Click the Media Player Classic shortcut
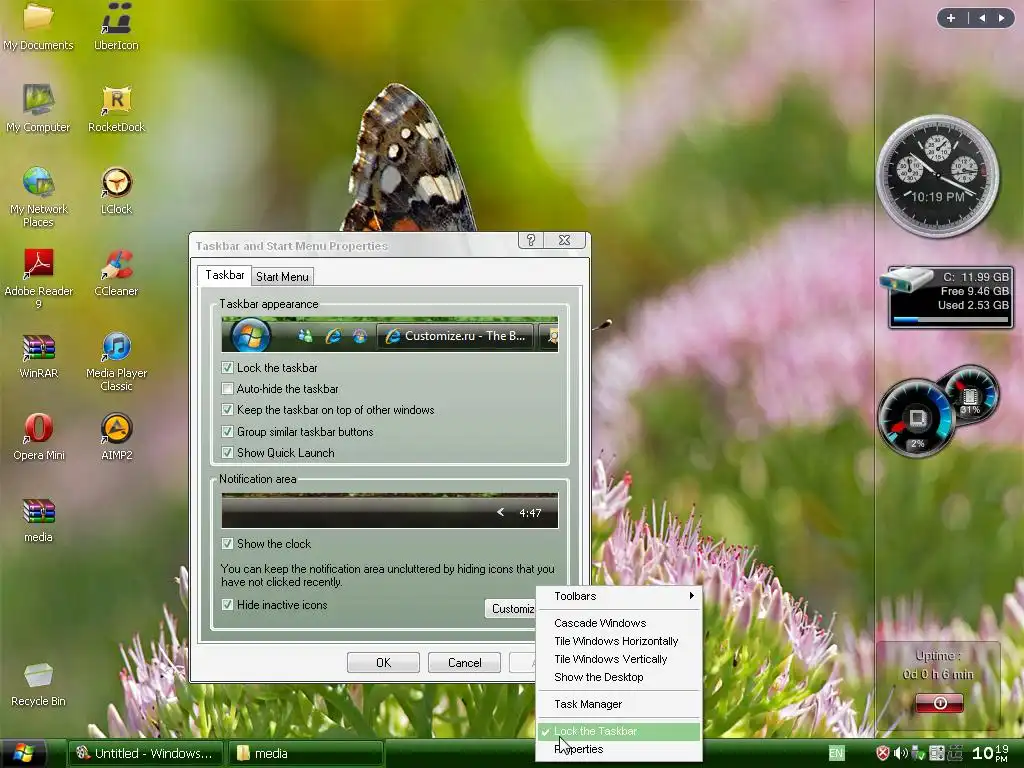This screenshot has height=768, width=1024. coord(116,361)
